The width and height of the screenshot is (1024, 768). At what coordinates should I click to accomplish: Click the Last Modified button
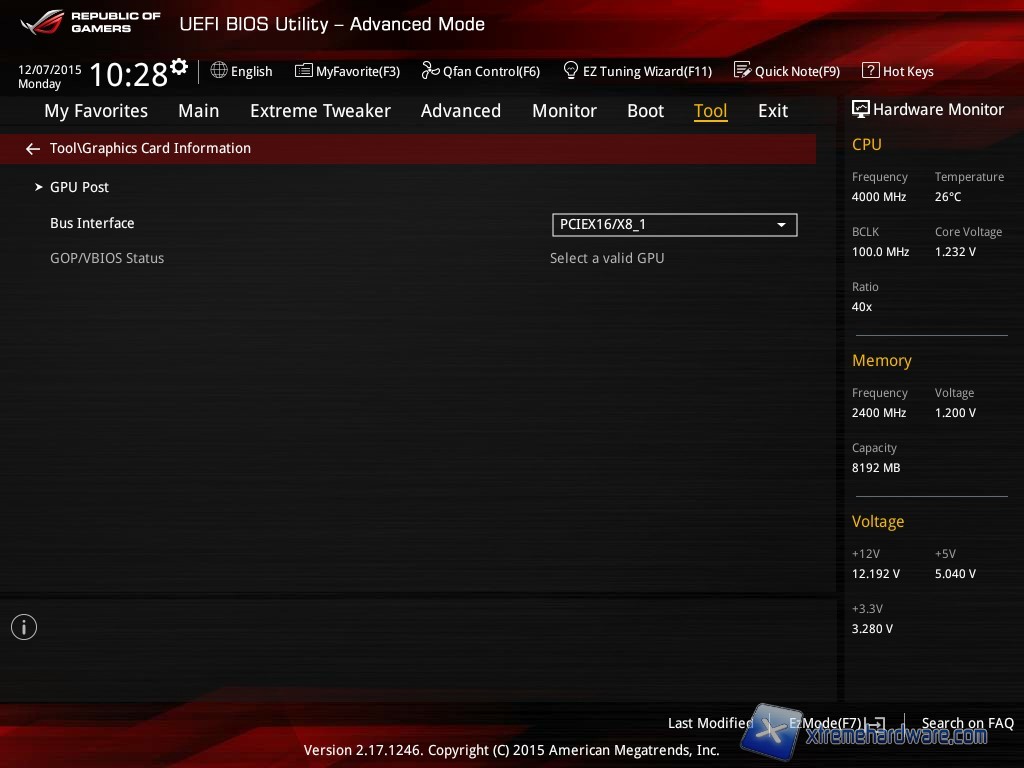pos(710,723)
